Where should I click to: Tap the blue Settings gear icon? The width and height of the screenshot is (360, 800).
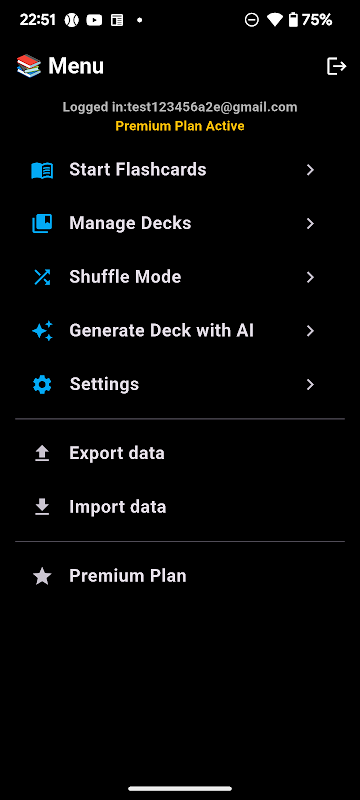tap(42, 385)
